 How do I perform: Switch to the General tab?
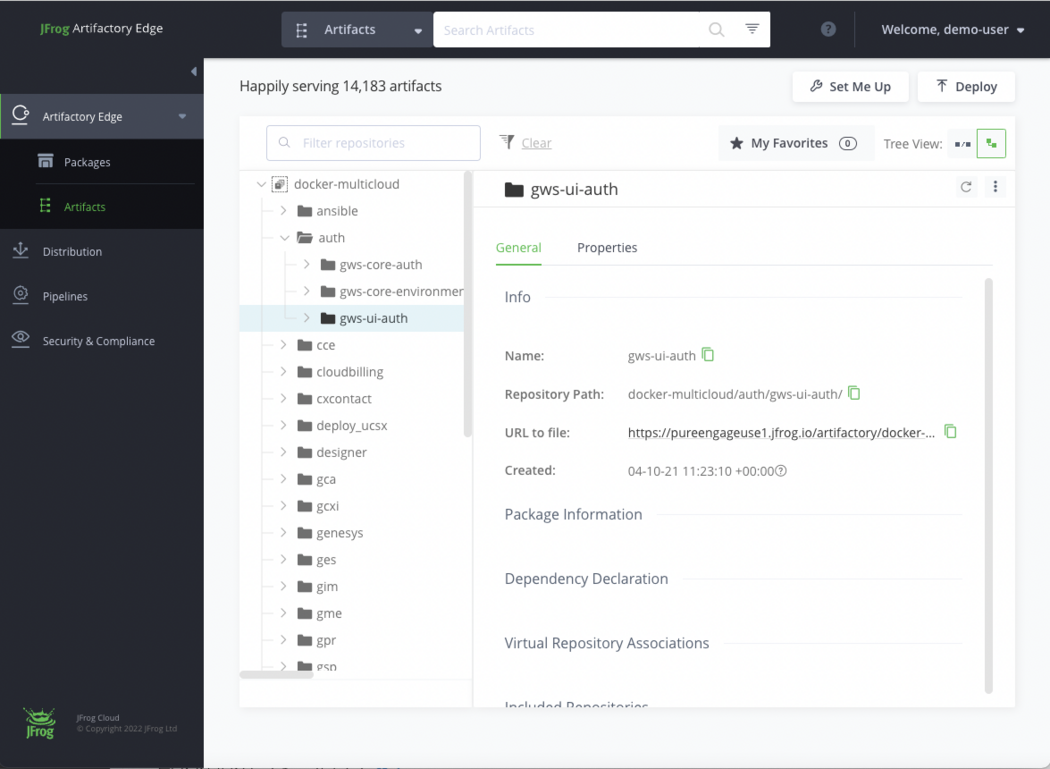click(x=518, y=247)
